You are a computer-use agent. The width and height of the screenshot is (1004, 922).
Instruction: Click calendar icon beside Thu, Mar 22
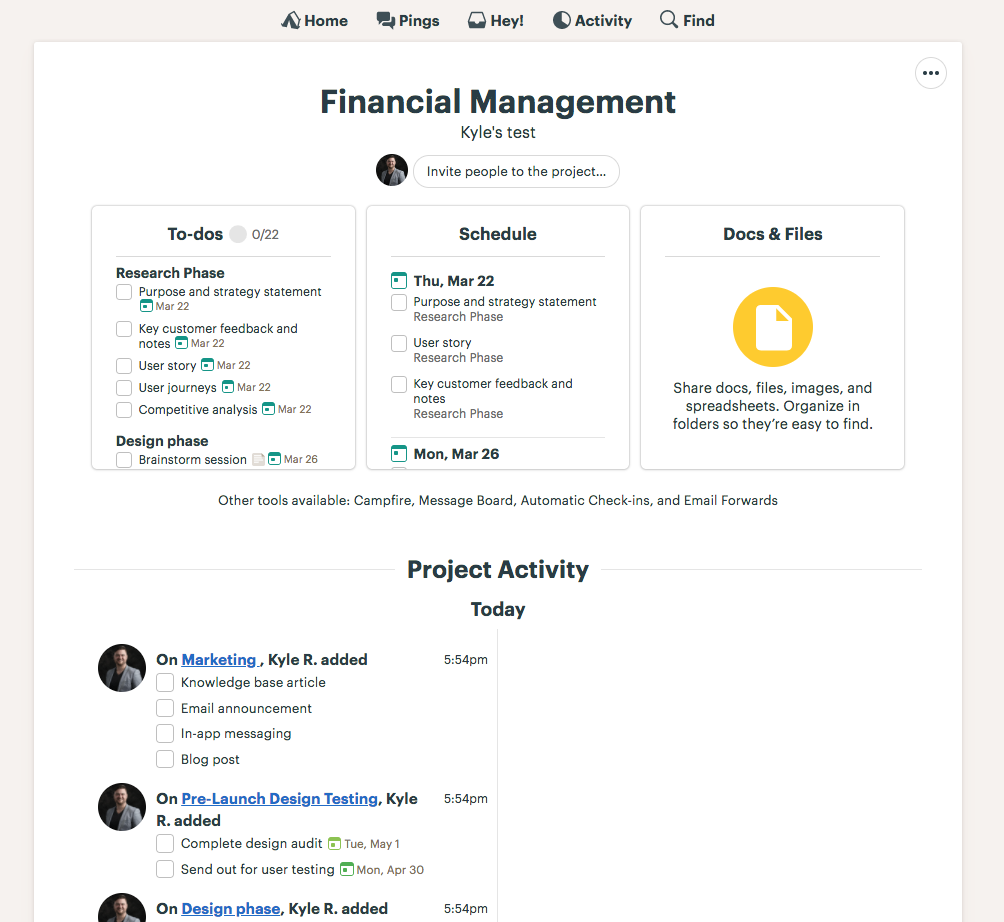pyautogui.click(x=399, y=281)
